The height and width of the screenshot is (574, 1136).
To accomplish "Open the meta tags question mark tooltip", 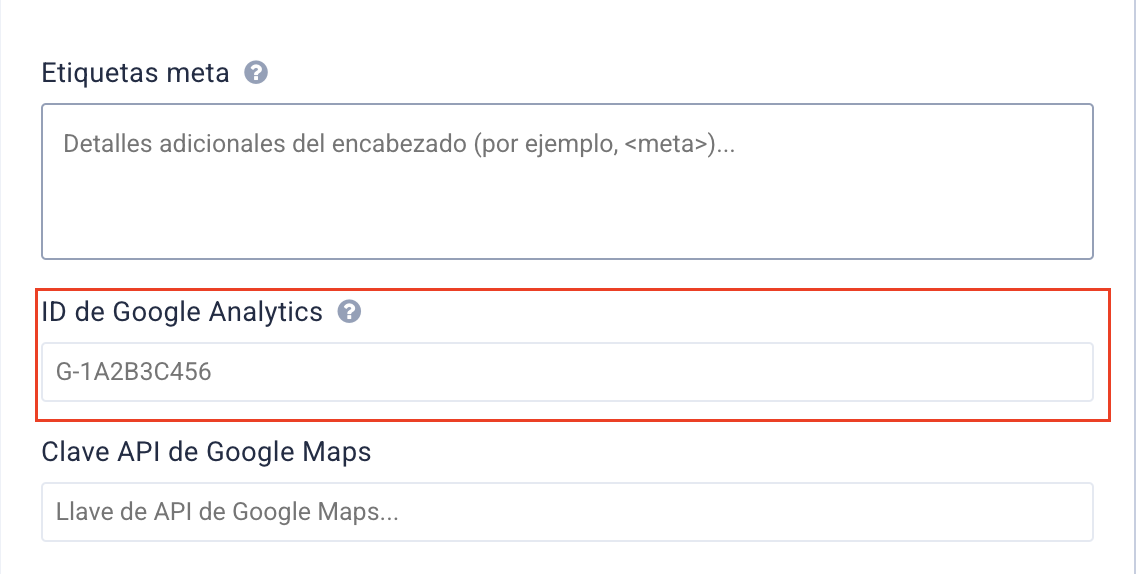I will pyautogui.click(x=256, y=73).
